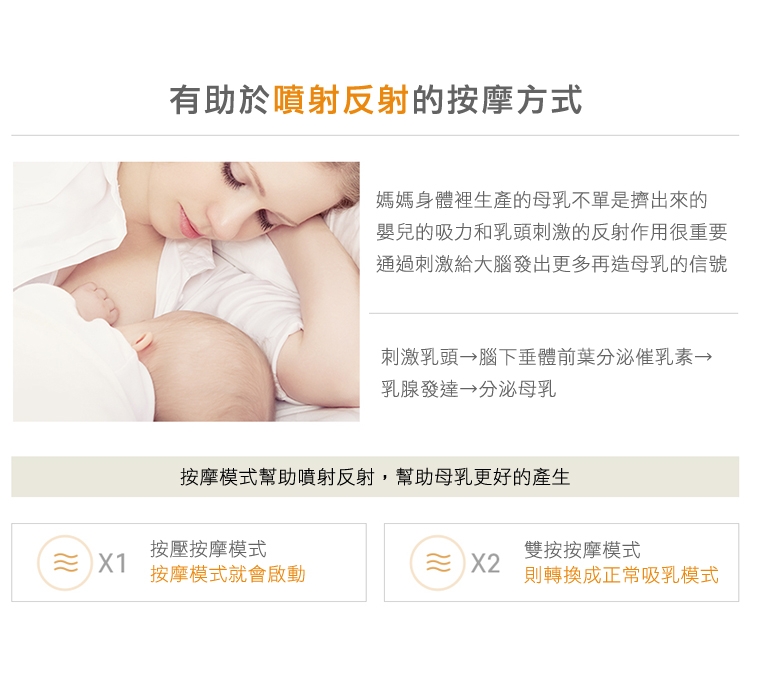Click the line 嬰兒的吸力和乳頭刺激的反射作用很重要
760x680 pixels.
[552, 232]
